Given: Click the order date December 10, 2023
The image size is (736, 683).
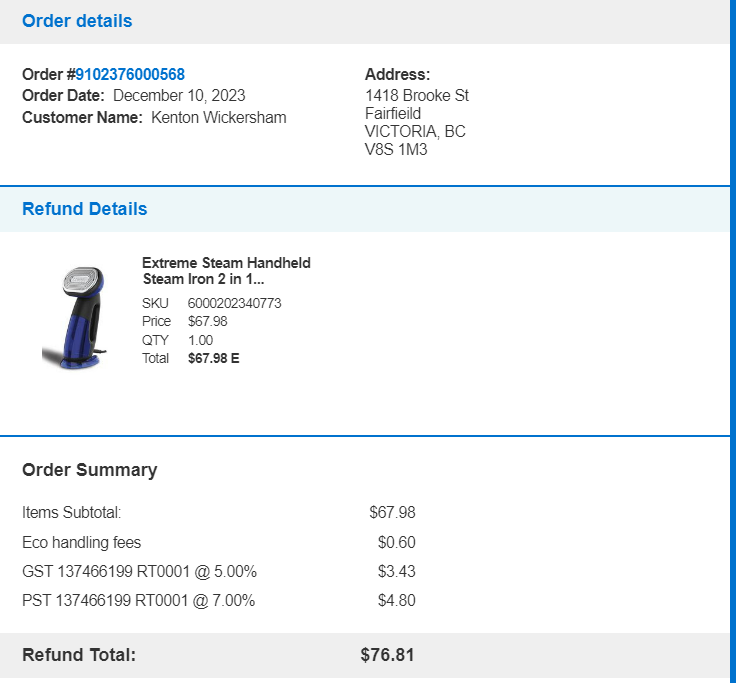Looking at the screenshot, I should pos(179,95).
